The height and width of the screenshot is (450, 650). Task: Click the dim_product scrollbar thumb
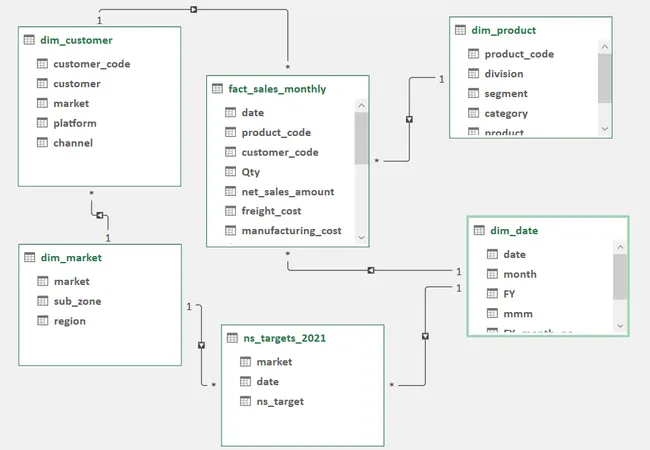click(x=605, y=78)
